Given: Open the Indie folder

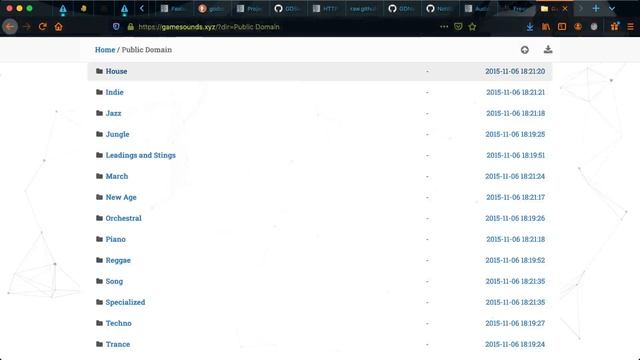Looking at the screenshot, I should 114,92.
